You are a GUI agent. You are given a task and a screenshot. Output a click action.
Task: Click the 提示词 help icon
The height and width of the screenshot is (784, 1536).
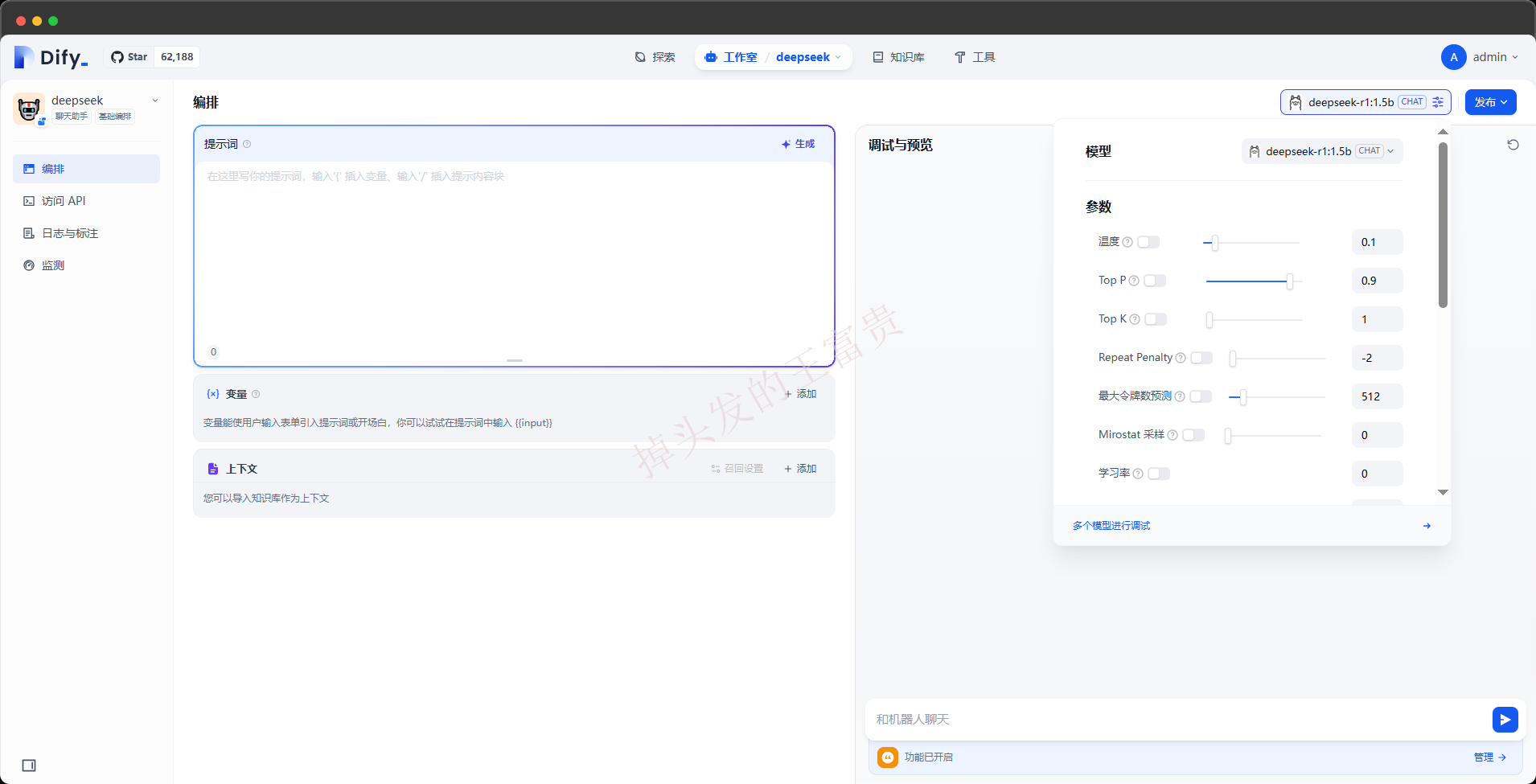click(x=247, y=144)
